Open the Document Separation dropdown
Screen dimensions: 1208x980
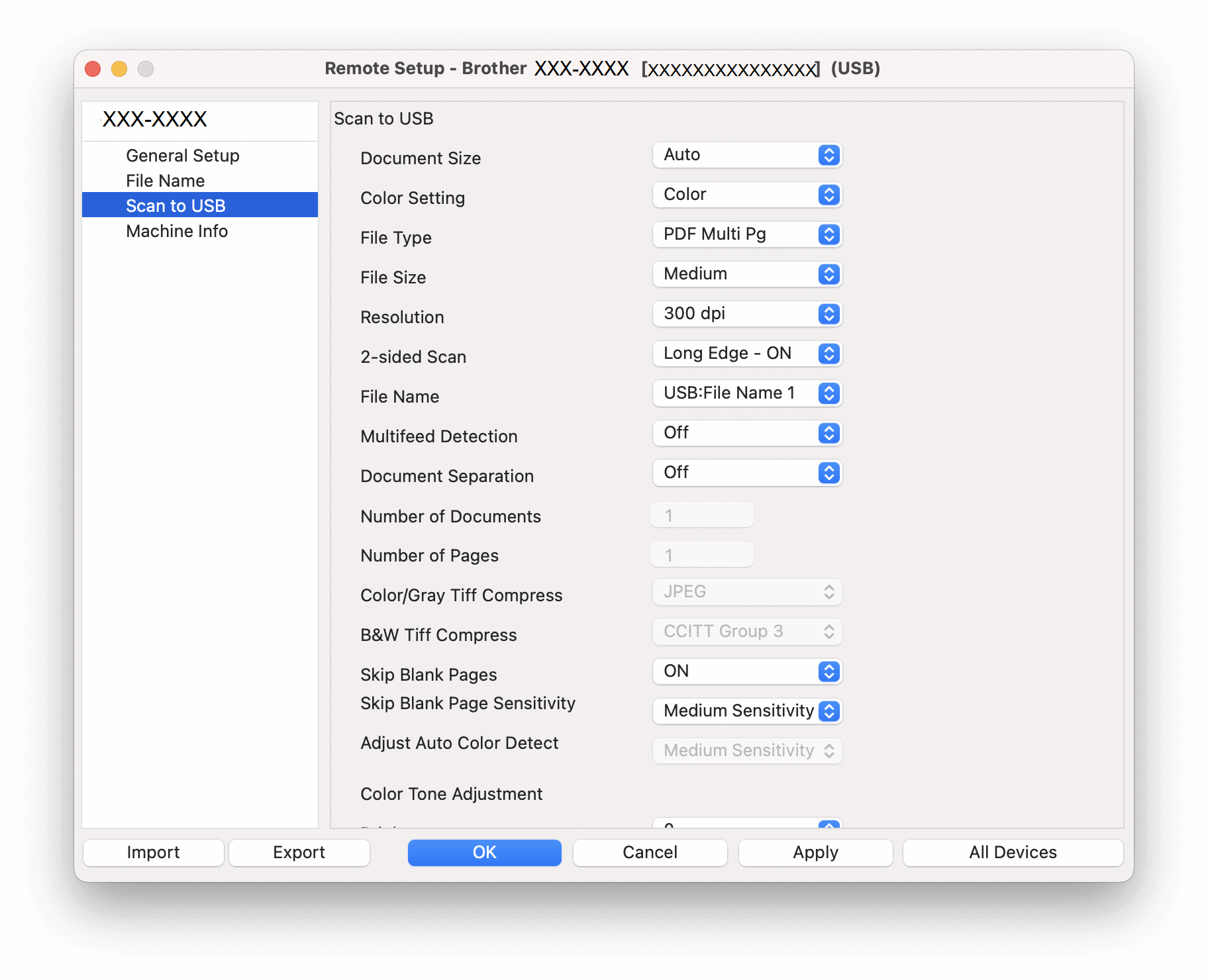click(747, 473)
